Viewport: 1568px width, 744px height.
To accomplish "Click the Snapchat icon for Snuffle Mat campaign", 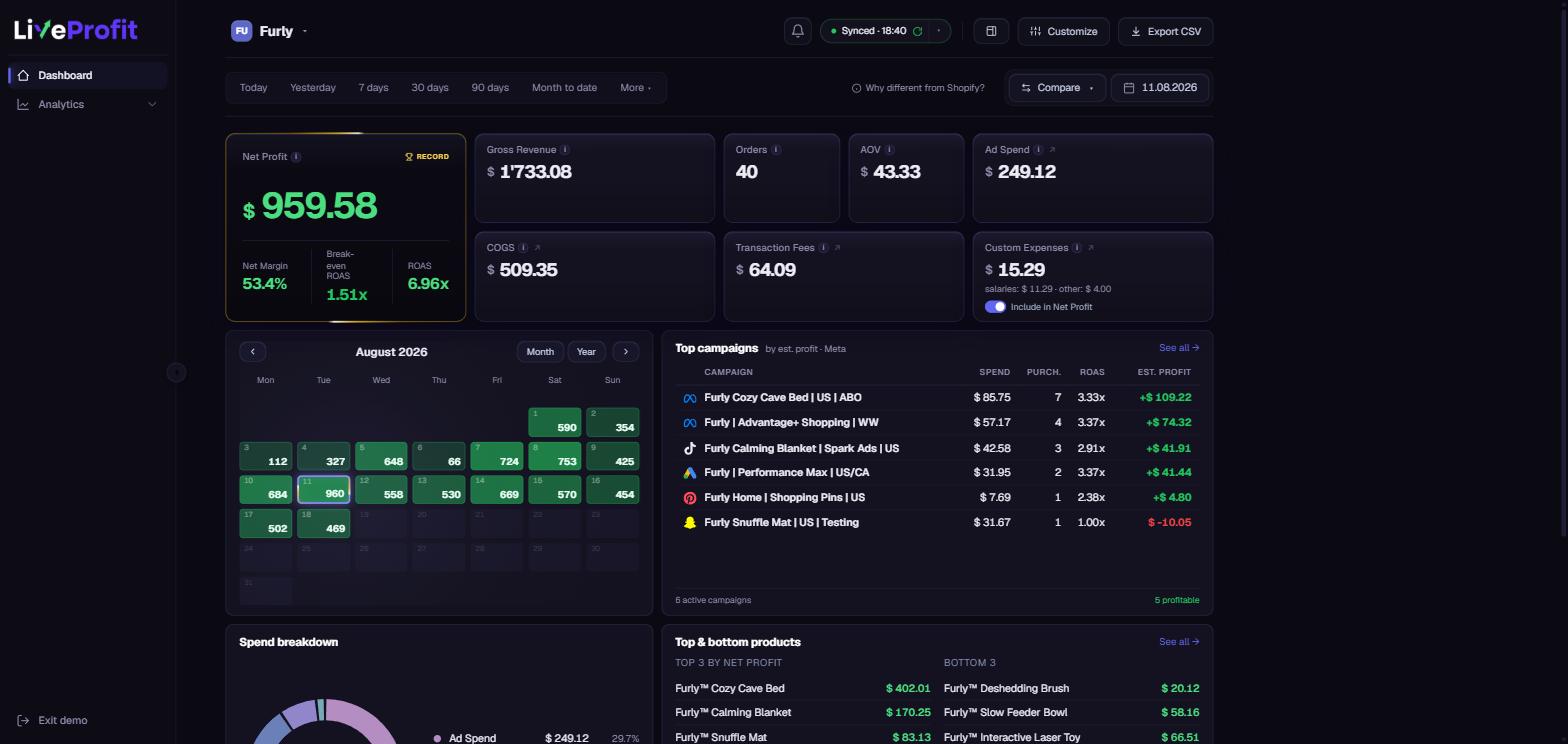I will (x=689, y=523).
